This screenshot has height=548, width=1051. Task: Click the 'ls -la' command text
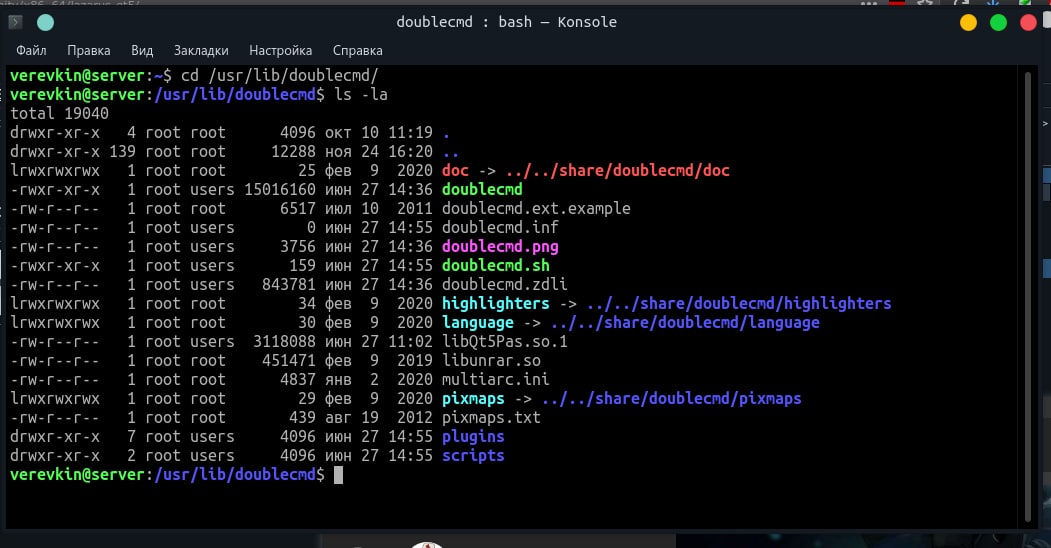coord(361,94)
